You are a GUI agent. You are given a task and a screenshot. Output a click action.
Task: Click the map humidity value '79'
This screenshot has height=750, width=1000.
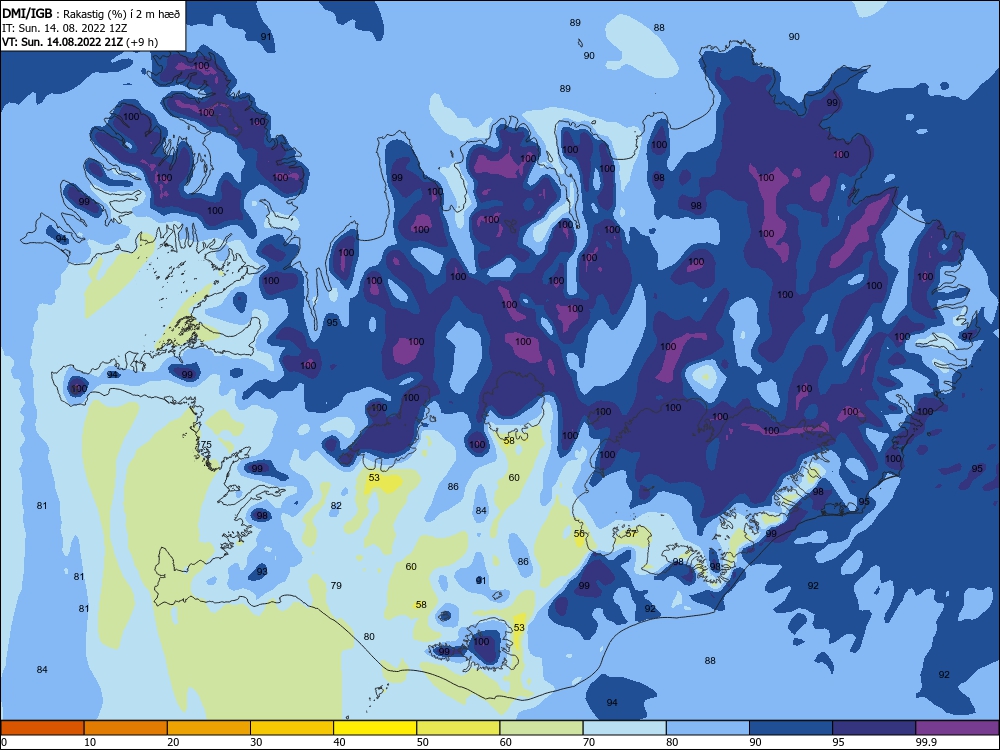tap(336, 585)
